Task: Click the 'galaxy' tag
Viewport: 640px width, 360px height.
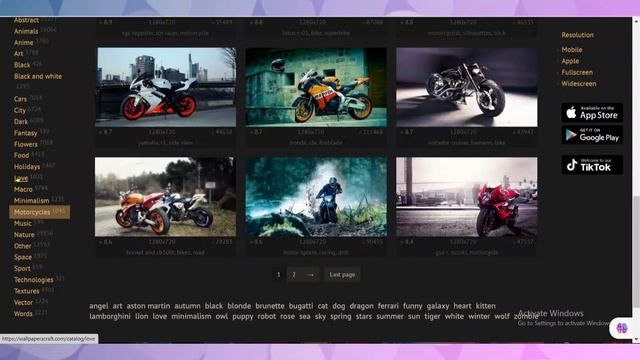Action: (x=438, y=306)
